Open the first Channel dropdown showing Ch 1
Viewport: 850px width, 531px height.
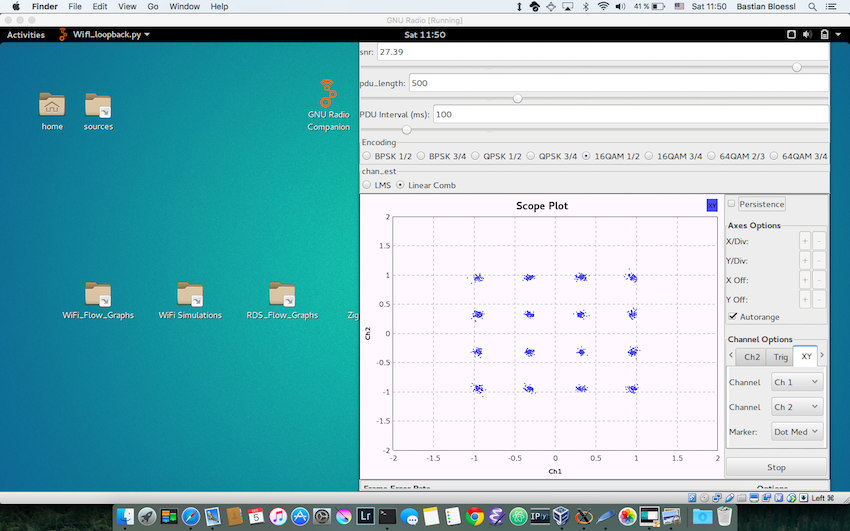tap(796, 382)
